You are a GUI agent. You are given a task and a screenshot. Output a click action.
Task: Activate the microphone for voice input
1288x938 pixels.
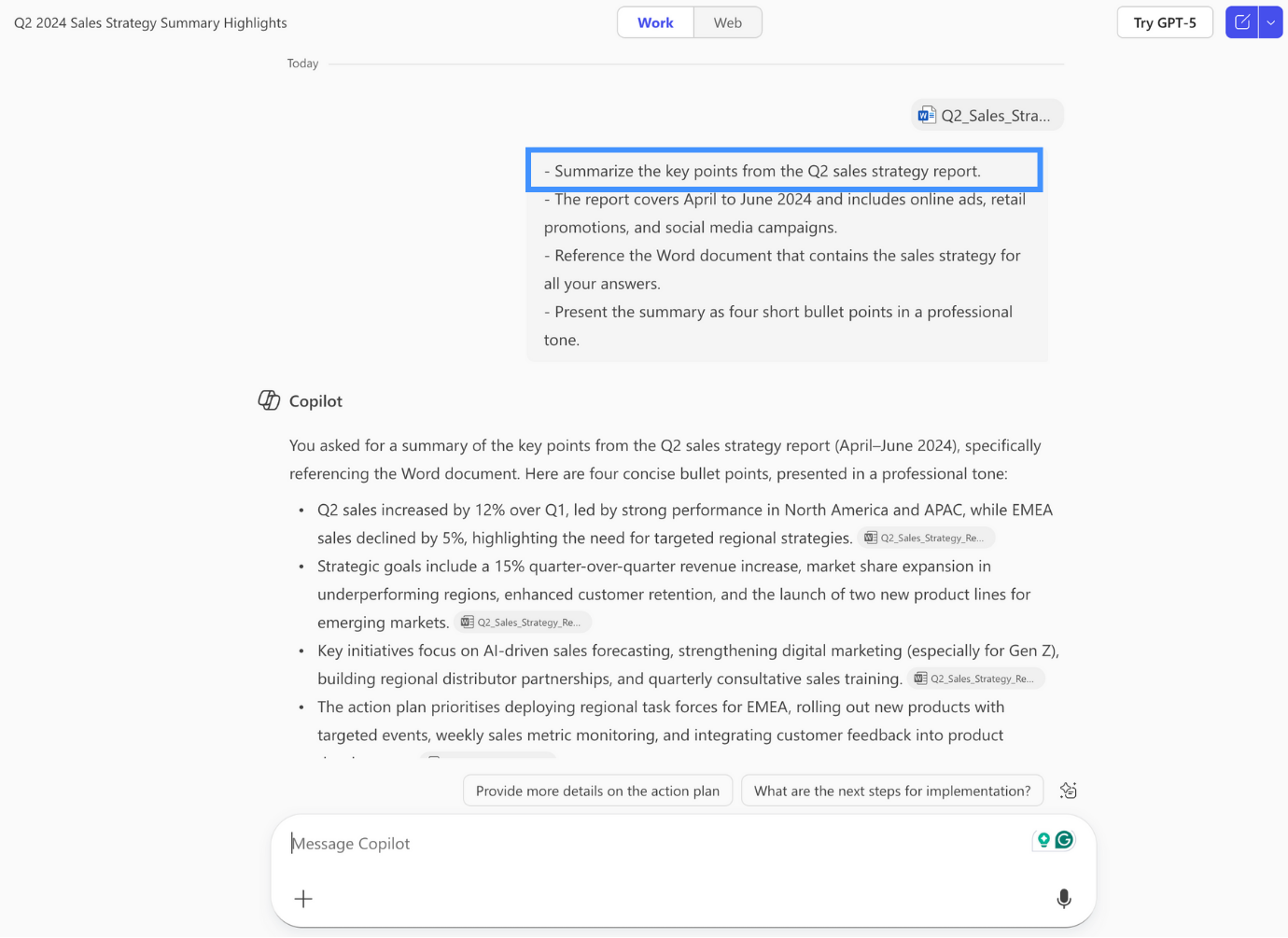click(1063, 899)
